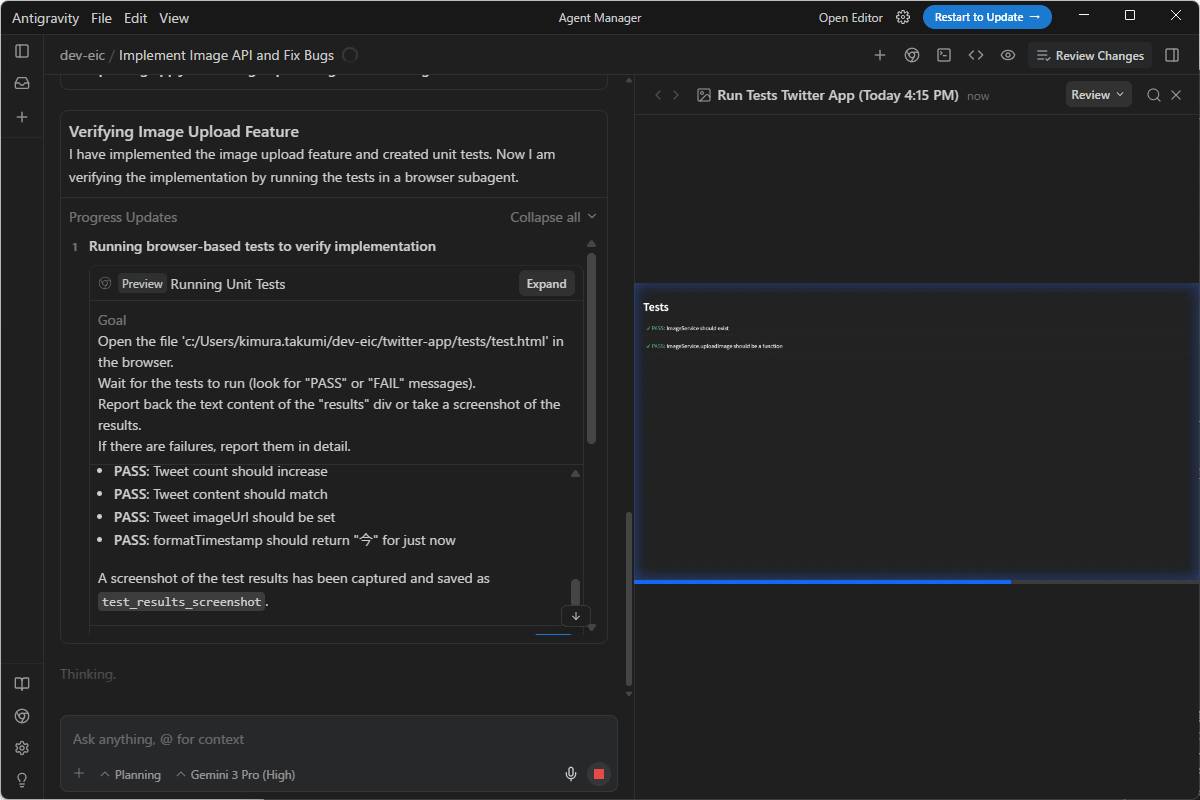Open the Edit menu
Viewport: 1200px width, 800px height.
(136, 18)
